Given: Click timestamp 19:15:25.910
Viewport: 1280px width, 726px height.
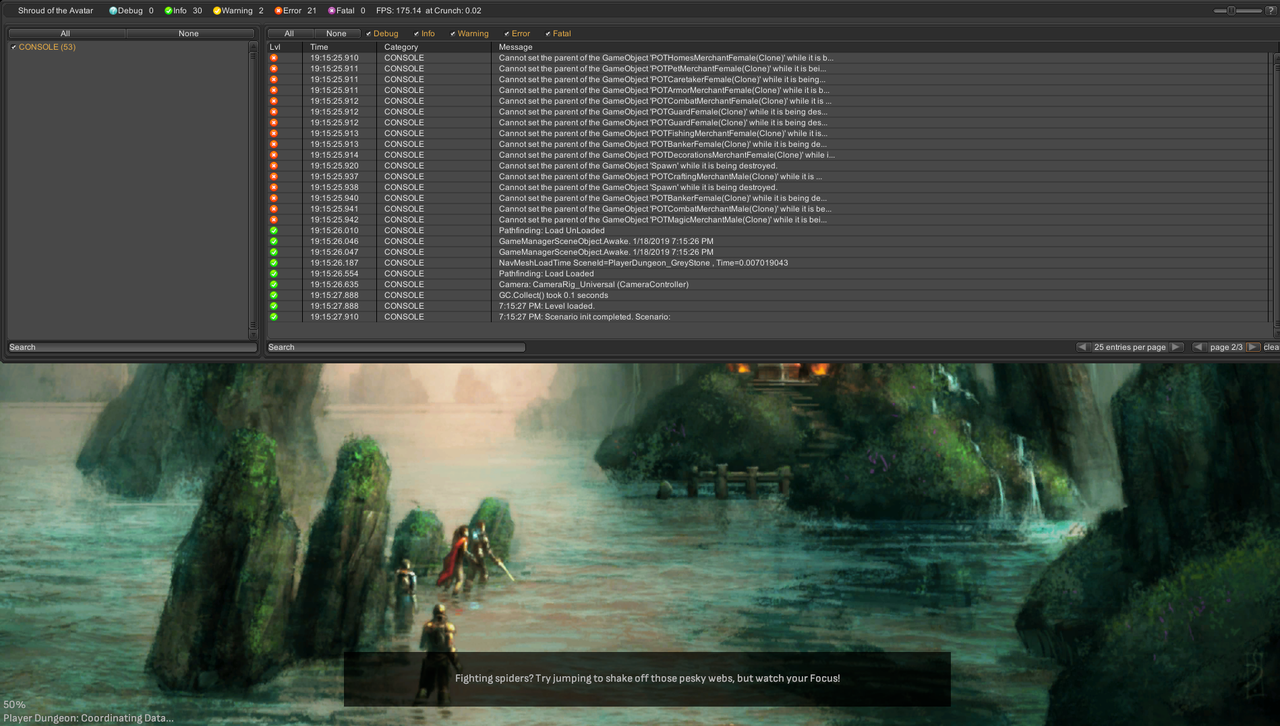Looking at the screenshot, I should click(334, 58).
